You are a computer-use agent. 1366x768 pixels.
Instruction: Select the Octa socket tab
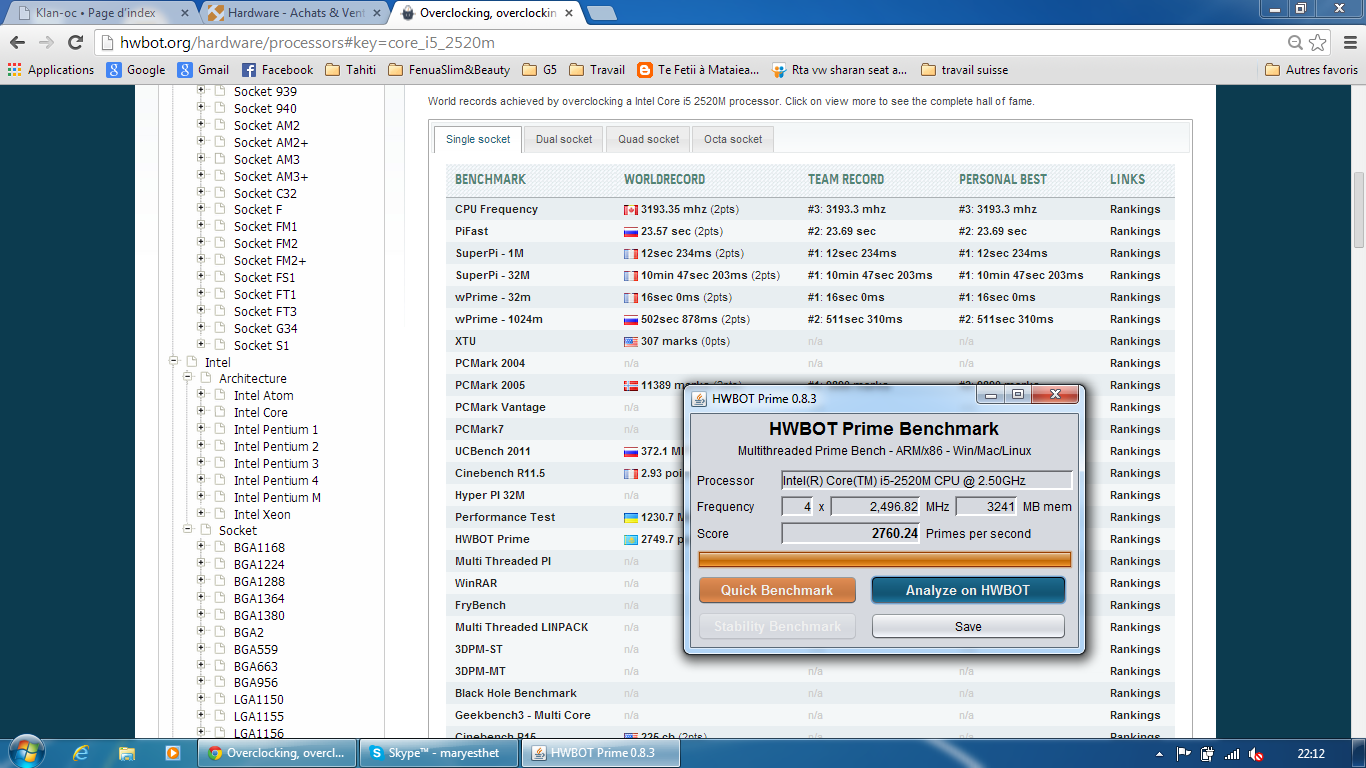[x=733, y=139]
